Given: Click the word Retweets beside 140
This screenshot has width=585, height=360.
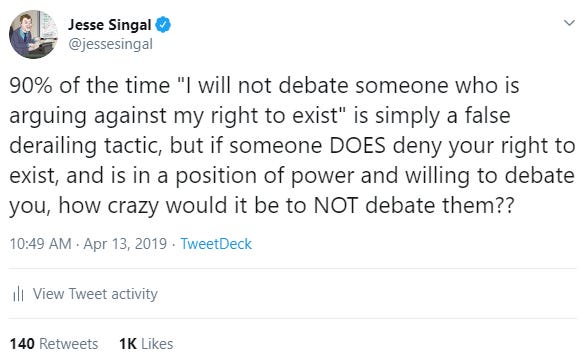Looking at the screenshot, I should 69,344.
